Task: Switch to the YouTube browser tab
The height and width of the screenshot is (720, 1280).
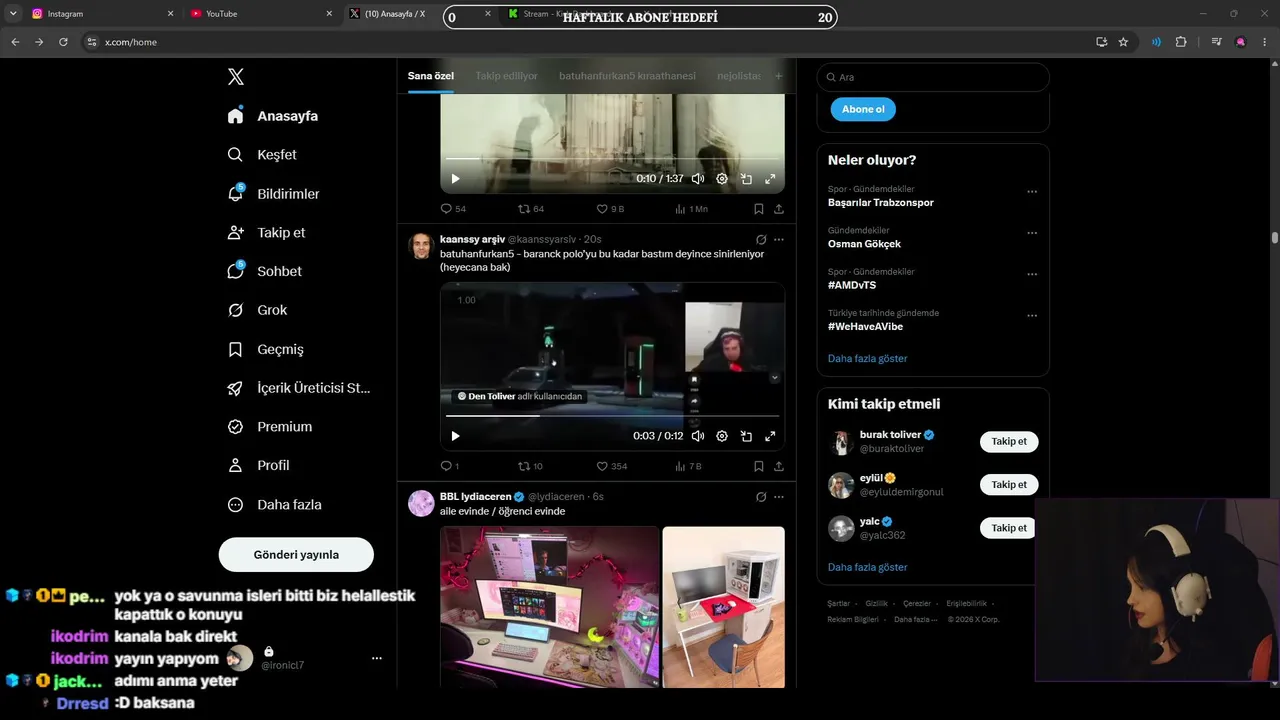Action: pos(262,14)
